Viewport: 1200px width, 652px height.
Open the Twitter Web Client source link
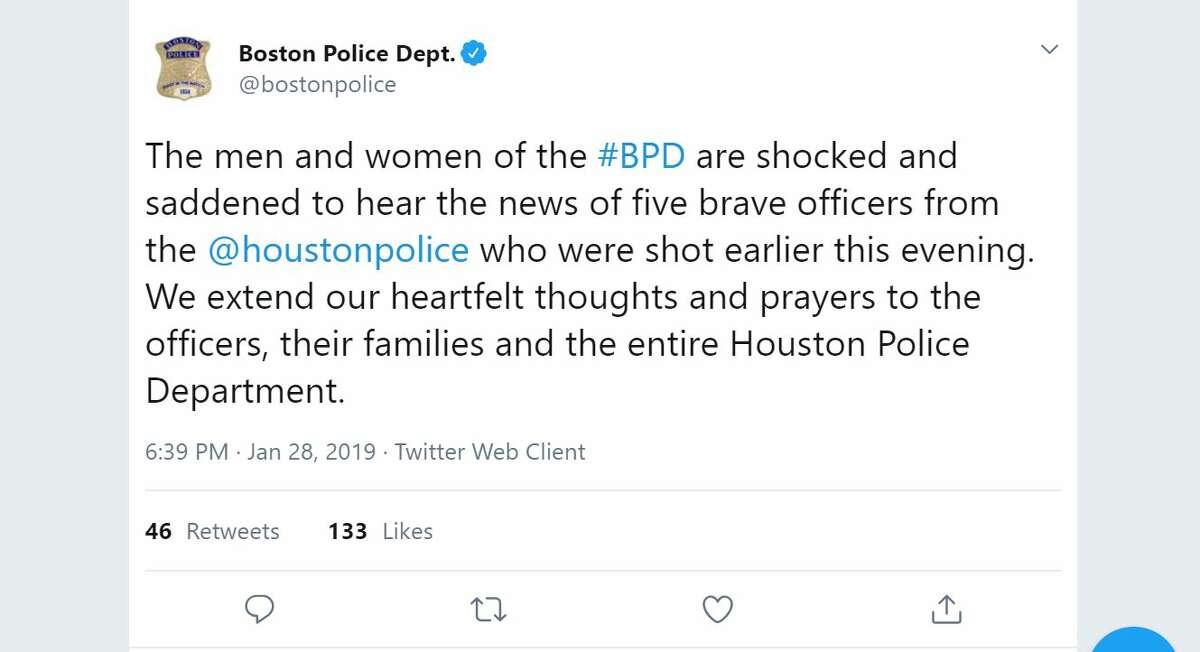(490, 452)
